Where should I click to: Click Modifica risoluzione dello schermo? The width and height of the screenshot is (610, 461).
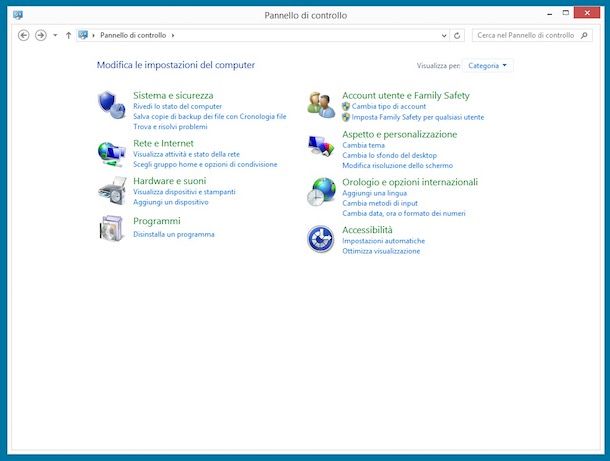[x=398, y=165]
